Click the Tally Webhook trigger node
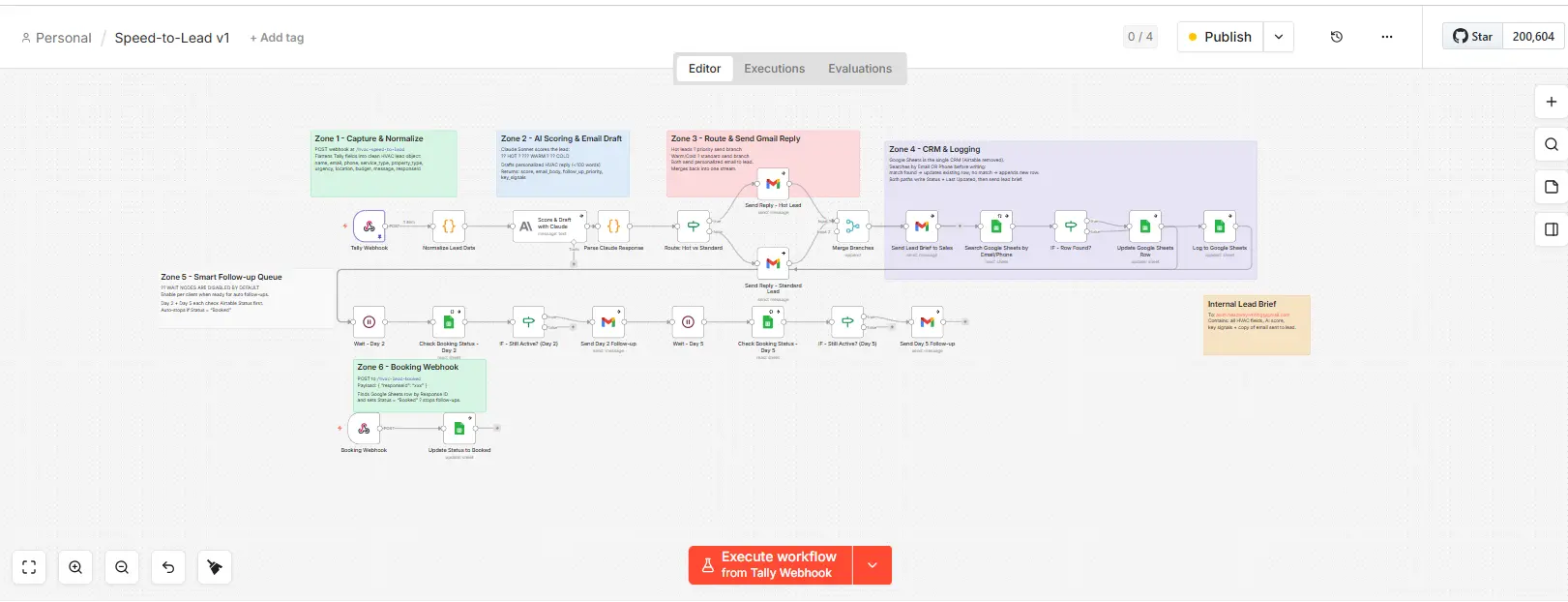The height and width of the screenshot is (602, 1568). tap(369, 226)
